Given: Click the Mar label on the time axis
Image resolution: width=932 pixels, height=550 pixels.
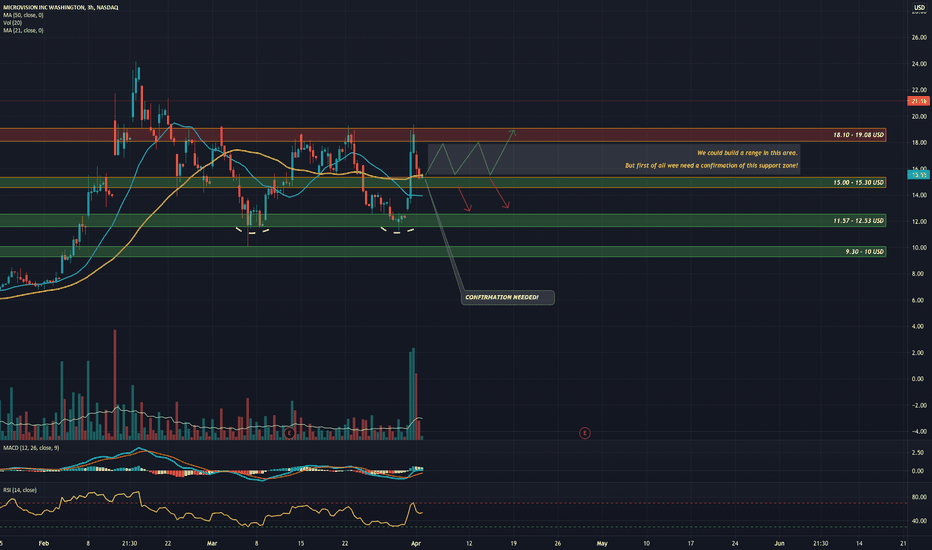Looking at the screenshot, I should coord(212,543).
